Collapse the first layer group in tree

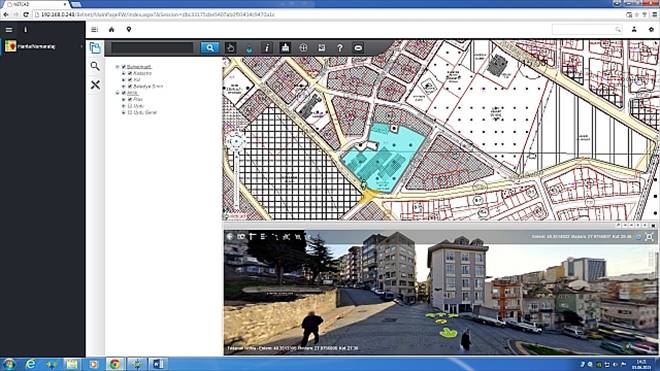(118, 67)
